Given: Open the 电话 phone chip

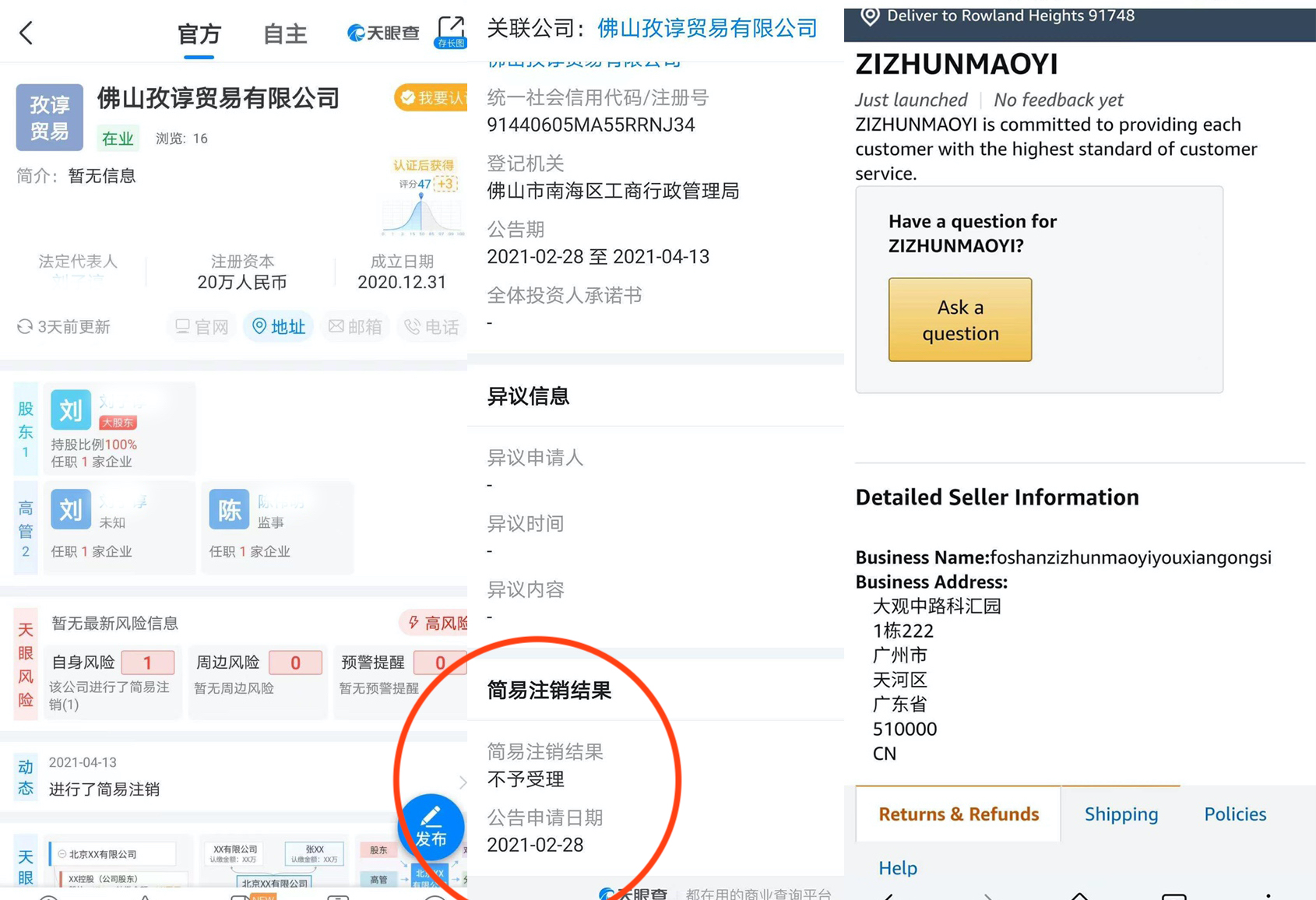Looking at the screenshot, I should click(x=431, y=326).
